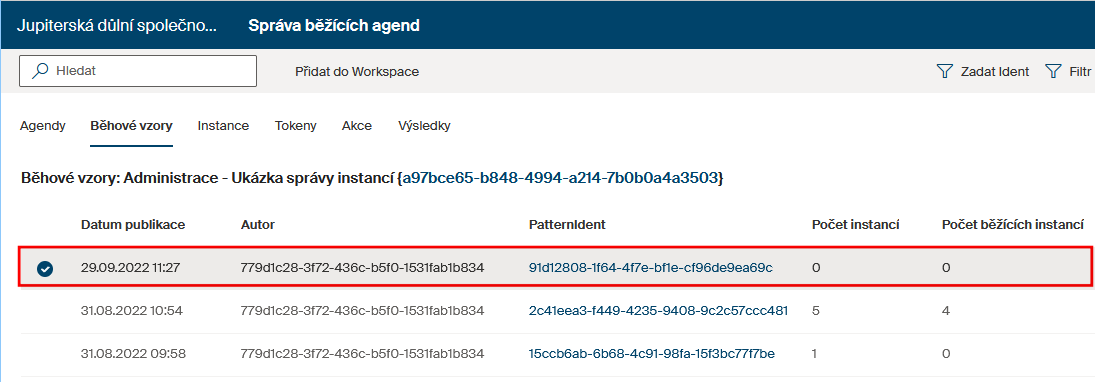The image size is (1095, 382).
Task: Click the search magnifier icon
Action: tap(41, 71)
